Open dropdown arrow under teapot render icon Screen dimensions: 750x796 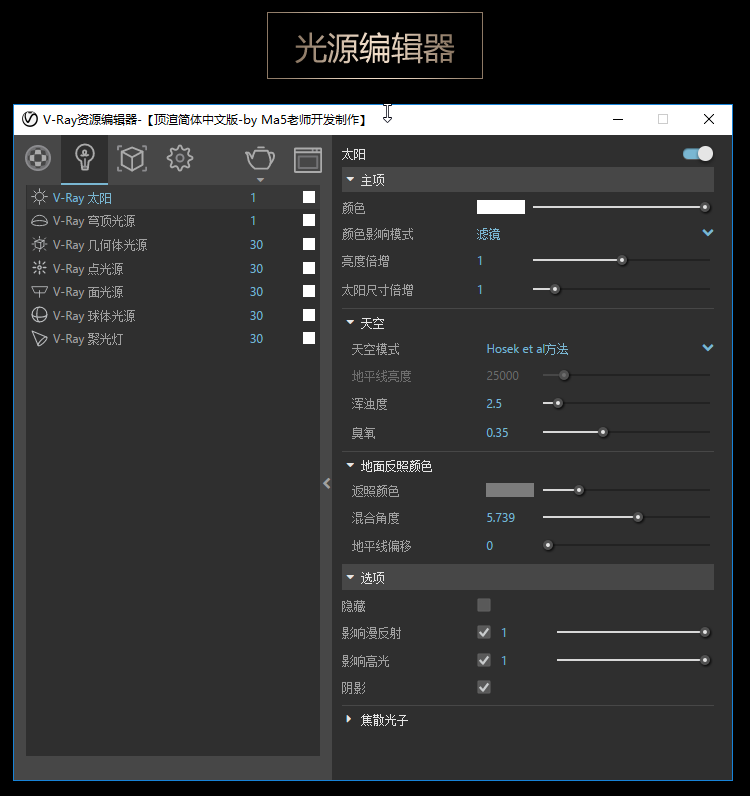point(260,180)
